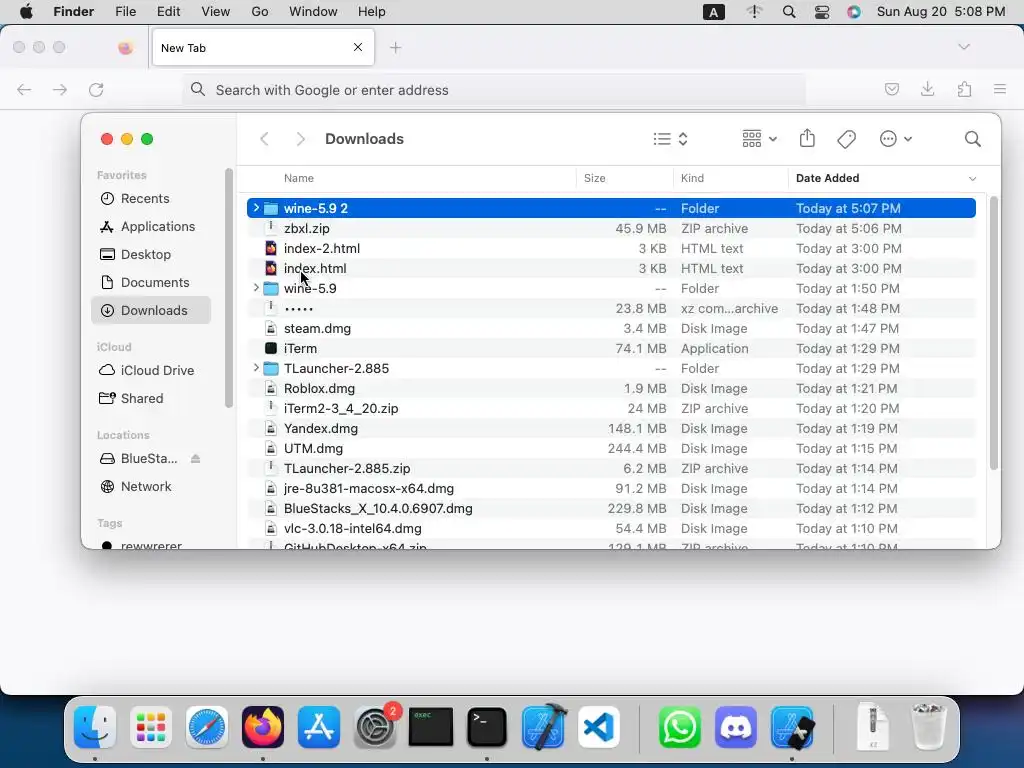The width and height of the screenshot is (1024, 768).
Task: Open Discord from the Dock
Action: coord(736,727)
